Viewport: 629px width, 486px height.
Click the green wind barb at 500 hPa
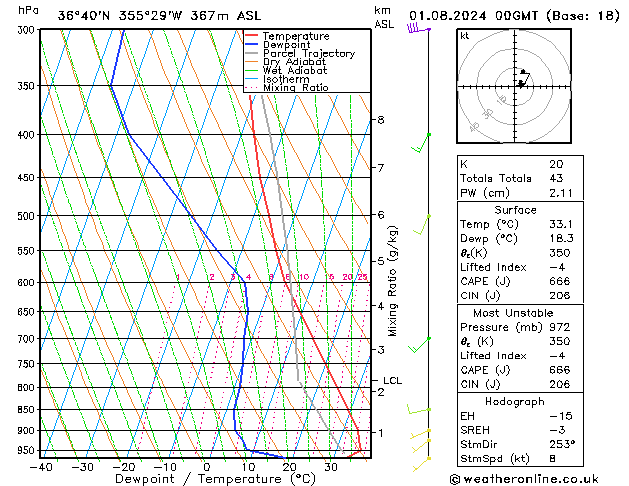coord(422,225)
